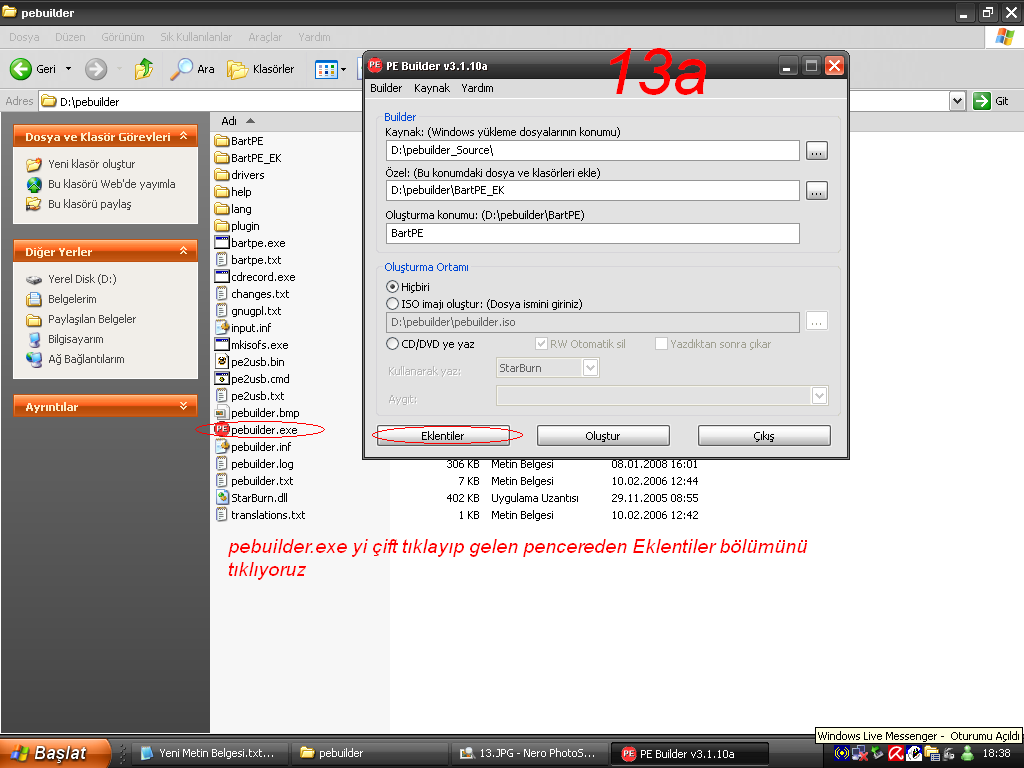Screen dimensions: 1024x768
Task: Switch to 13.JPG Nero PhotoSnap taskbar item
Action: coord(530,753)
